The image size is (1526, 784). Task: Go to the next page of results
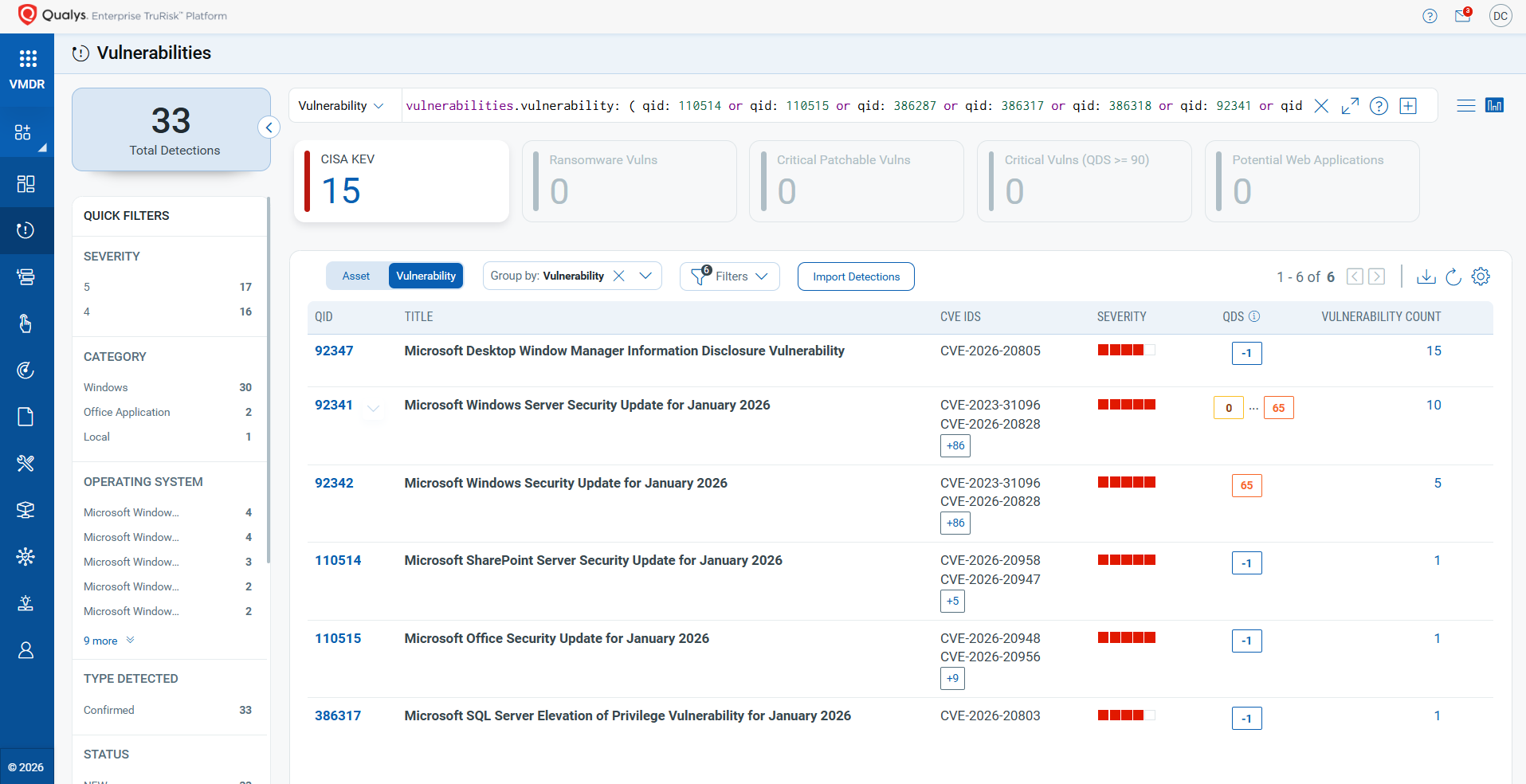click(1377, 276)
